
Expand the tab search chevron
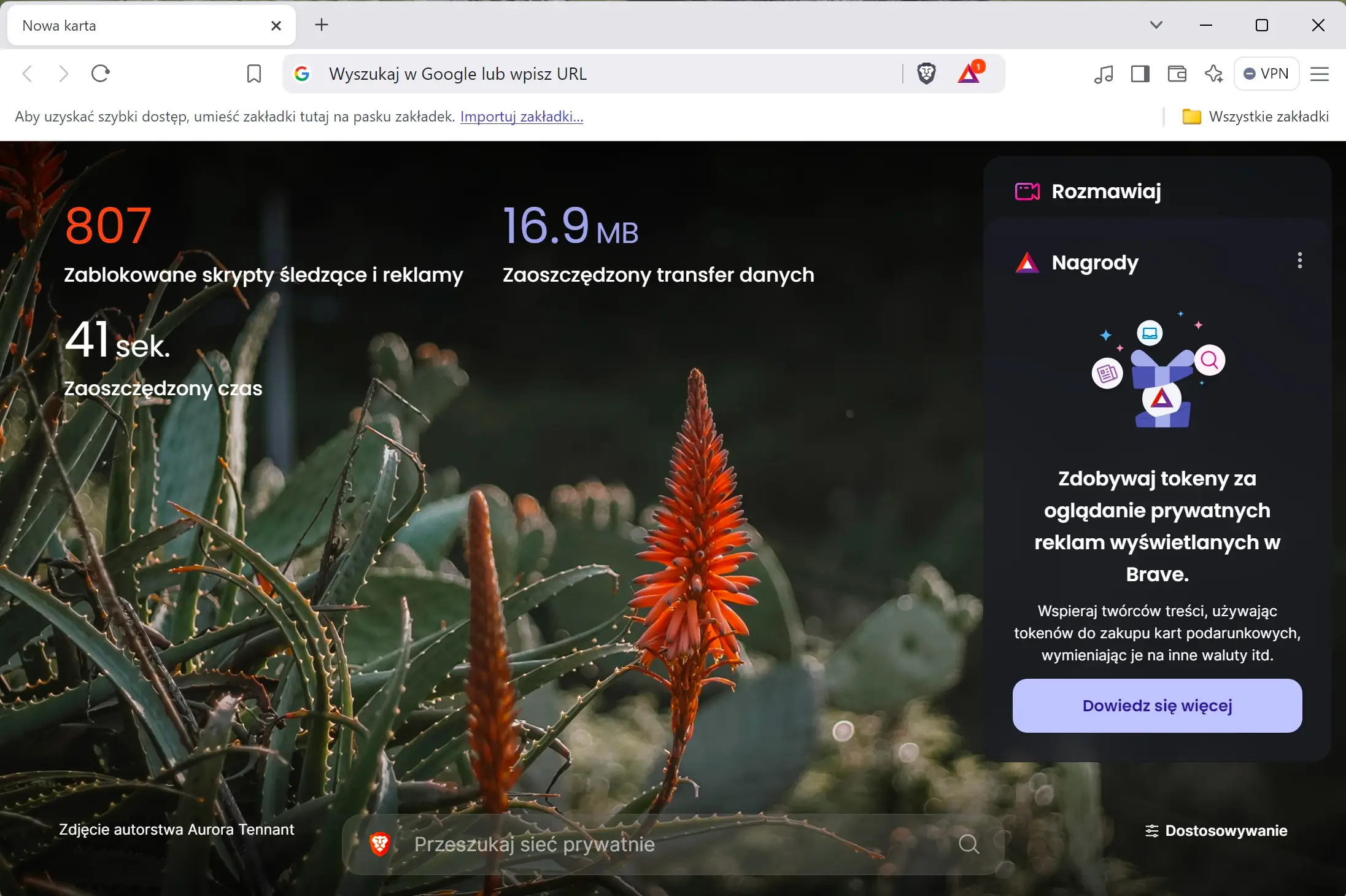(1156, 25)
